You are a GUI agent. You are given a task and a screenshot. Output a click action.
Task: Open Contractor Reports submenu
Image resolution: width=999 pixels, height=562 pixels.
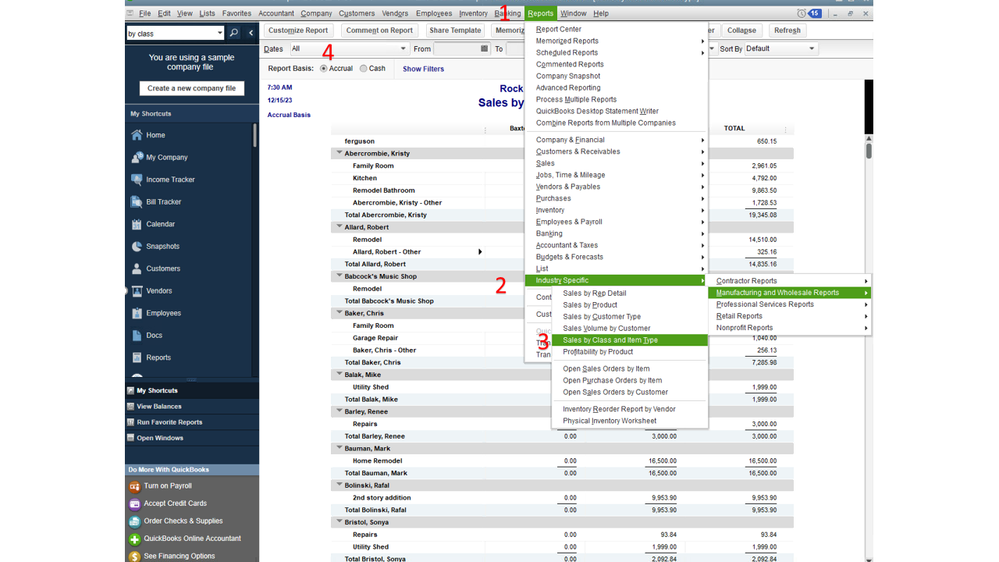(789, 281)
